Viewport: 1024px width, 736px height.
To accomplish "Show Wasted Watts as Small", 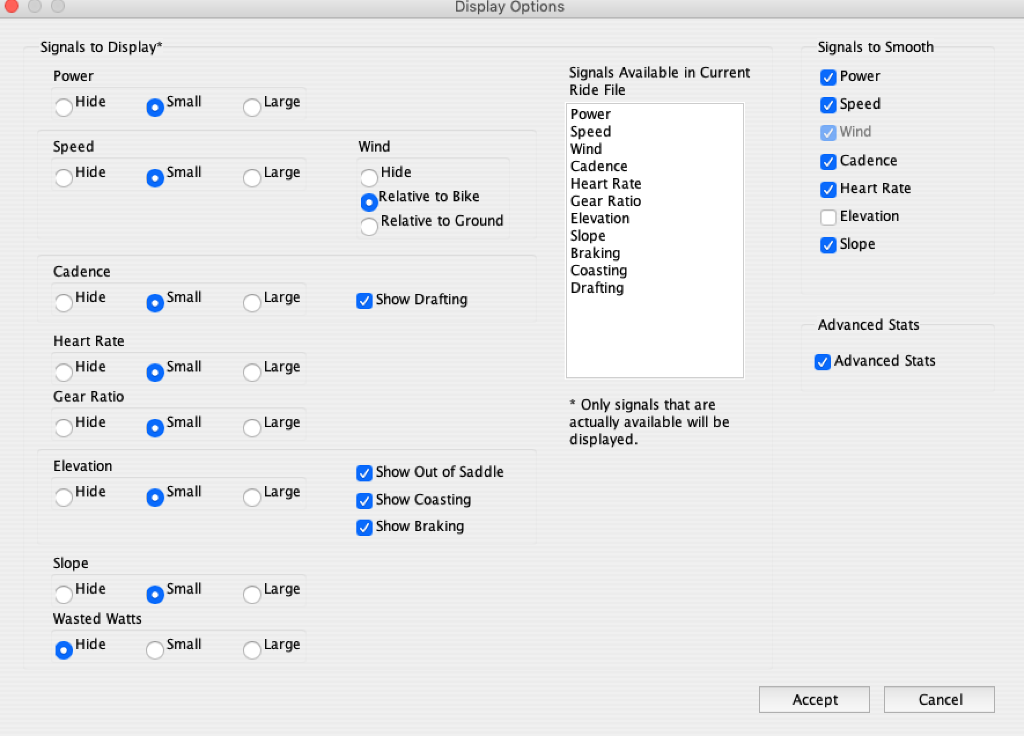I will [x=155, y=649].
